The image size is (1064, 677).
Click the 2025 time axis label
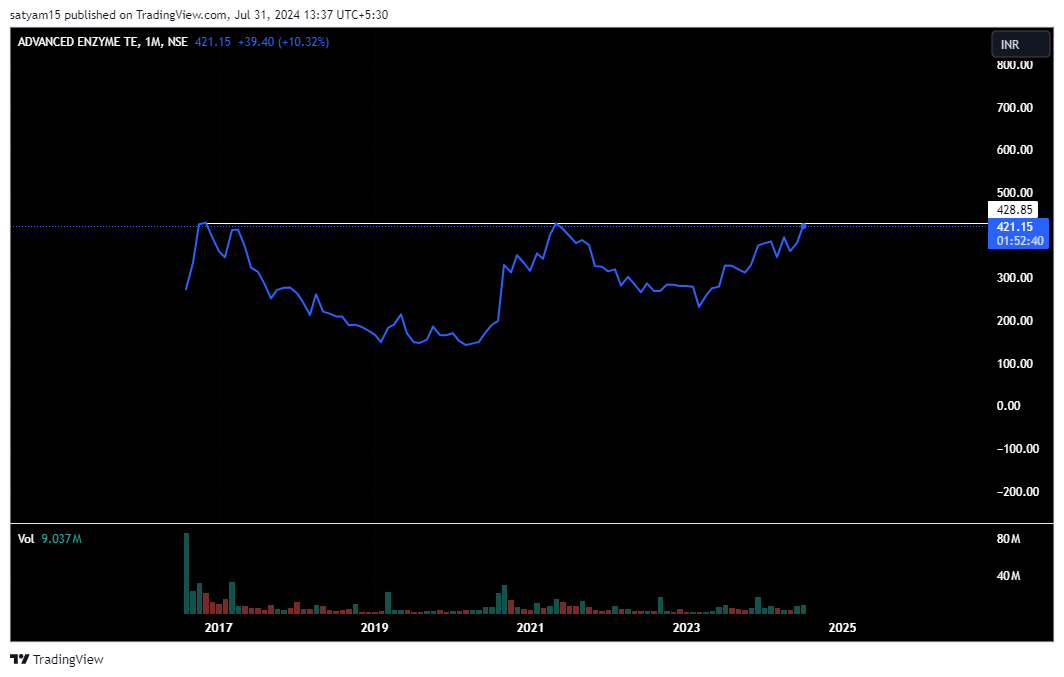(842, 627)
